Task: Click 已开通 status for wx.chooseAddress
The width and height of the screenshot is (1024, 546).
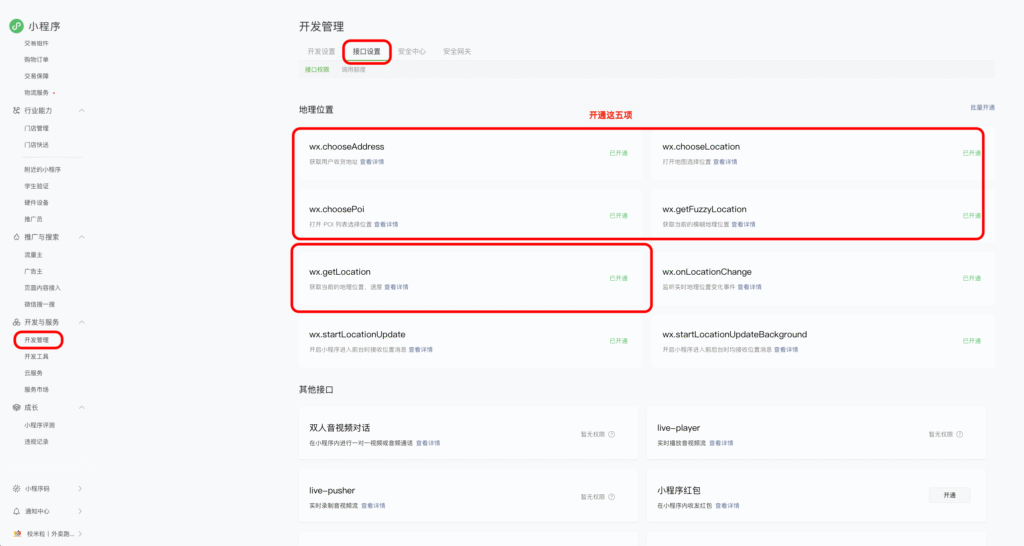Action: coord(618,153)
